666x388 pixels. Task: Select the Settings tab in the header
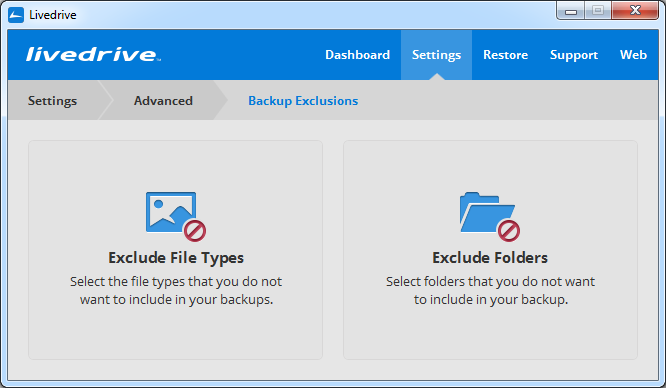pos(436,55)
